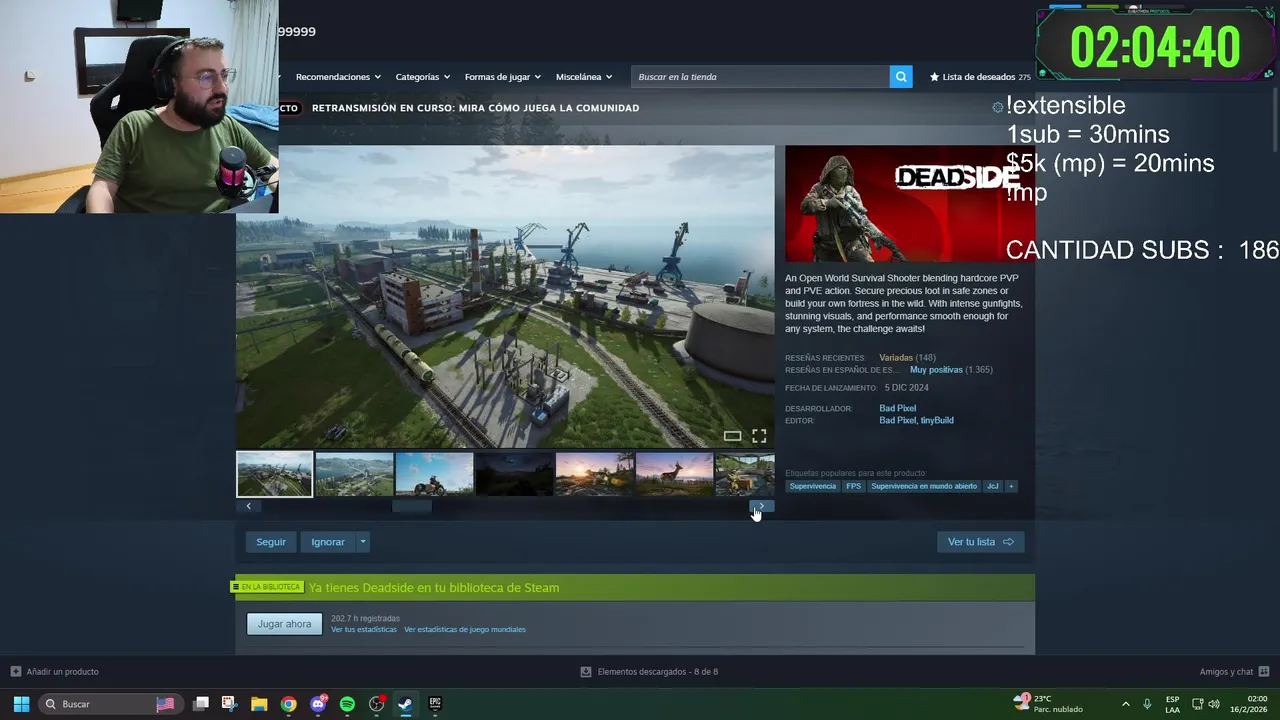Open Ver tus estadísticas link
The image size is (1280, 720).
(364, 630)
